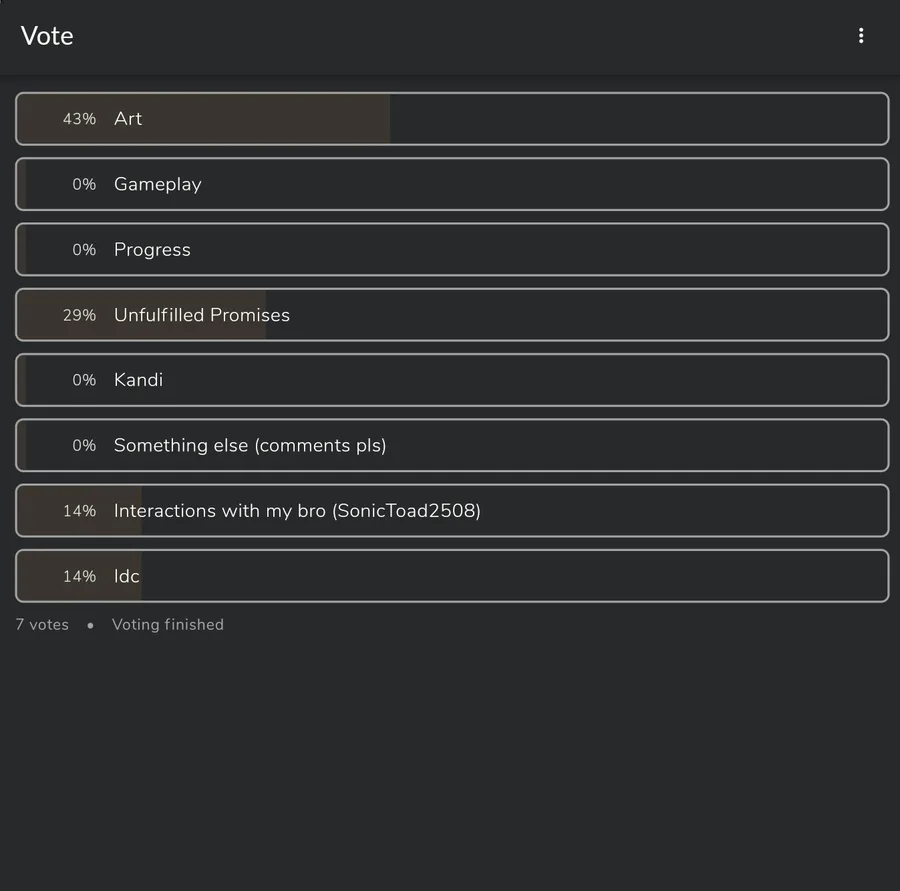
Task: Click the 0% label beside Kandi
Action: 84,380
